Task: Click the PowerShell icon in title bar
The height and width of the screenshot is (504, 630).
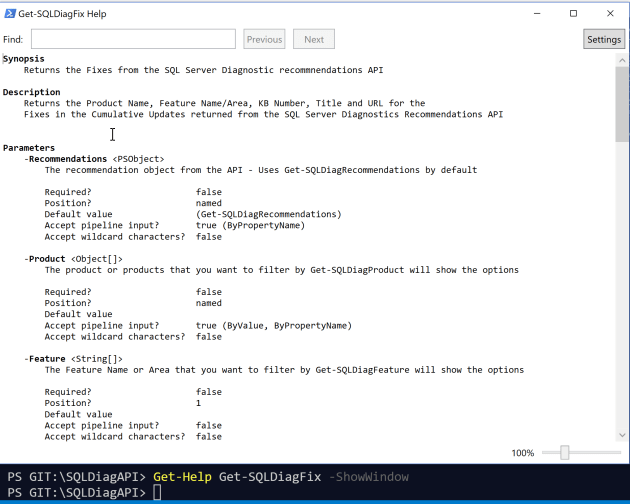Action: coord(10,14)
